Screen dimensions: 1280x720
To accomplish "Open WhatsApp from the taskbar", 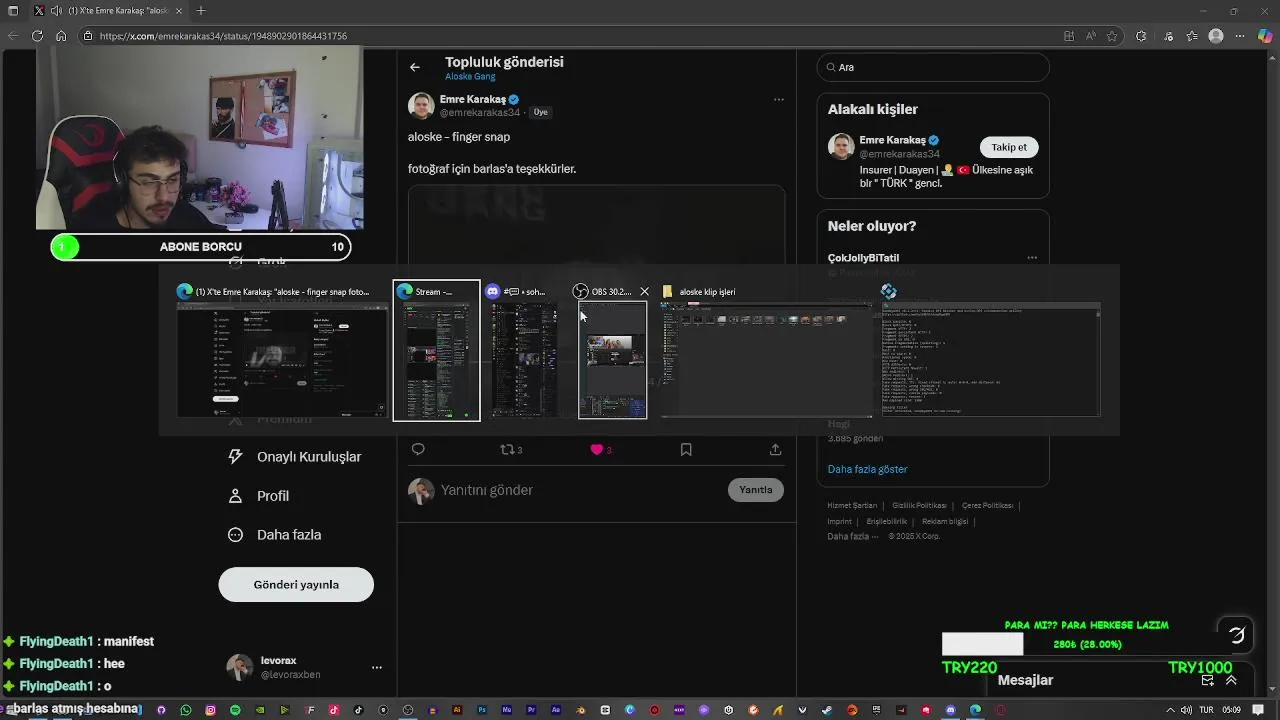I will 186,710.
